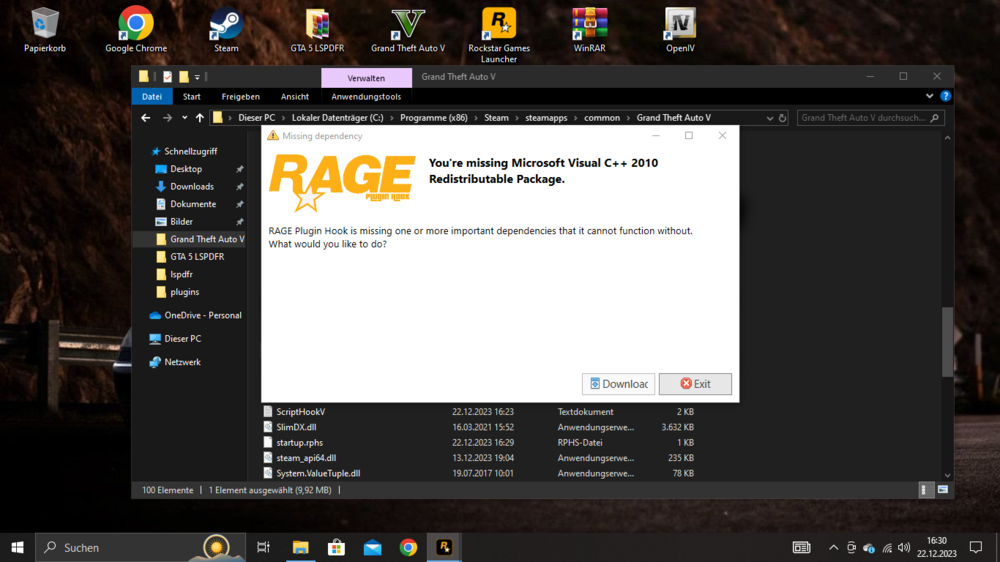Expand the recent locations dropdown arrow

point(184,118)
